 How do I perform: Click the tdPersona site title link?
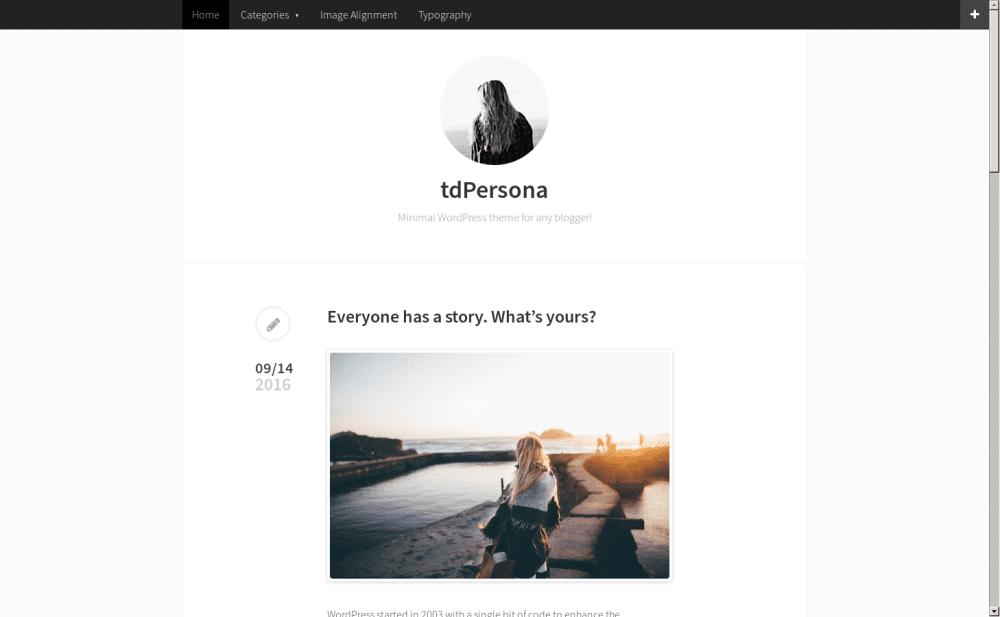[x=494, y=190]
